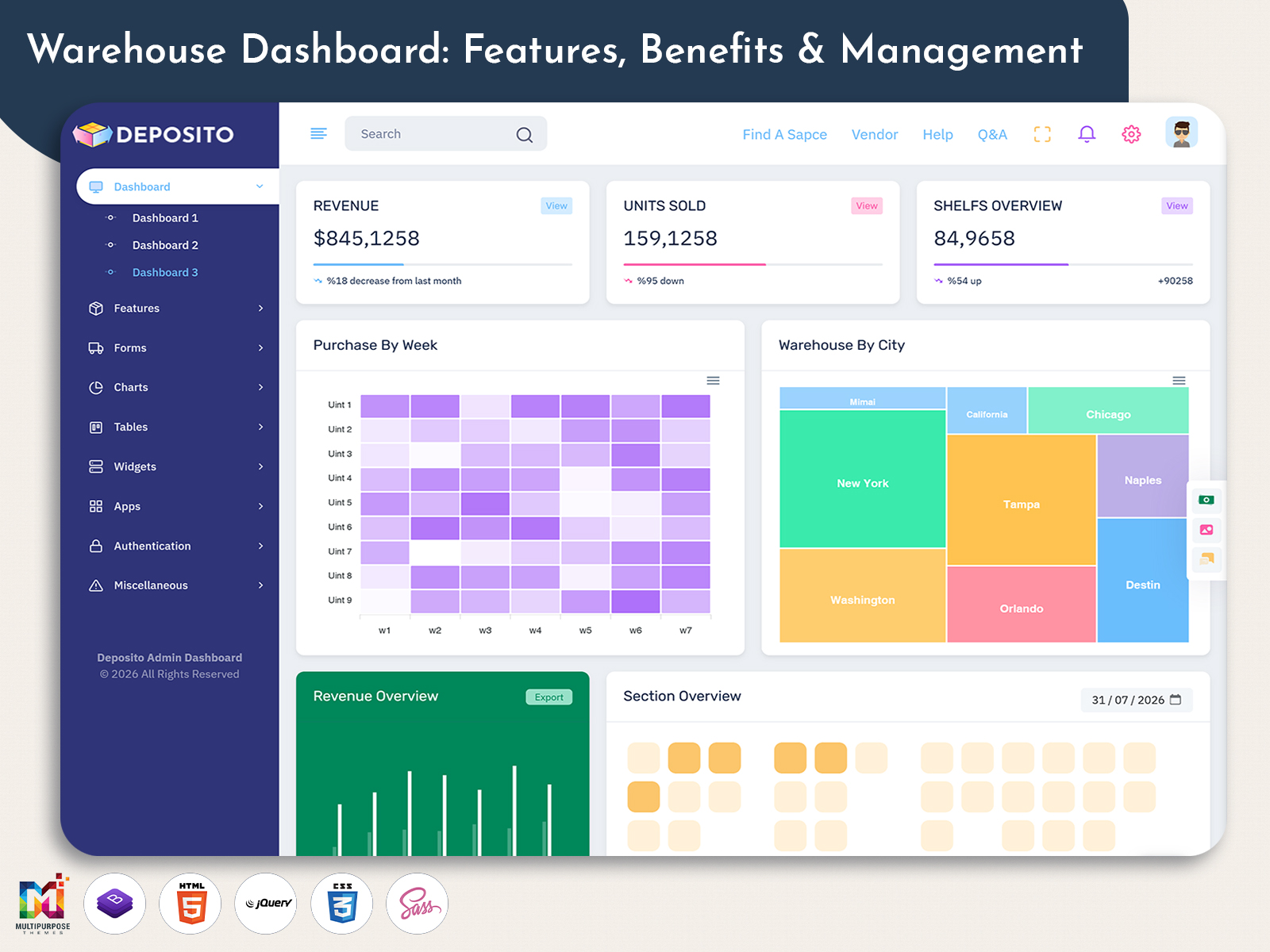The width and height of the screenshot is (1270, 952).
Task: Select Dashboard 3 in the sidebar
Action: pyautogui.click(x=165, y=272)
